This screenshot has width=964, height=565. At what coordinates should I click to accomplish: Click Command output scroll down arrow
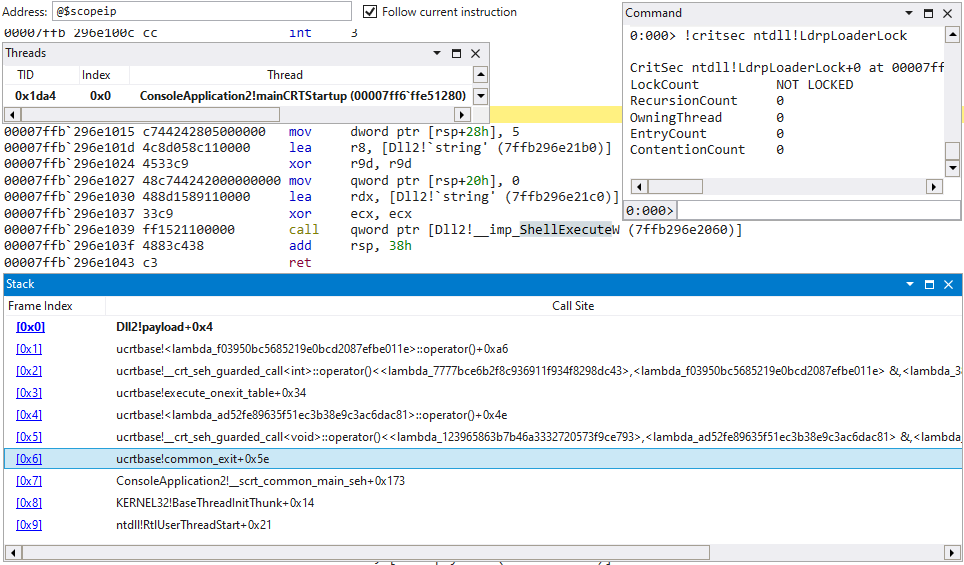952,167
